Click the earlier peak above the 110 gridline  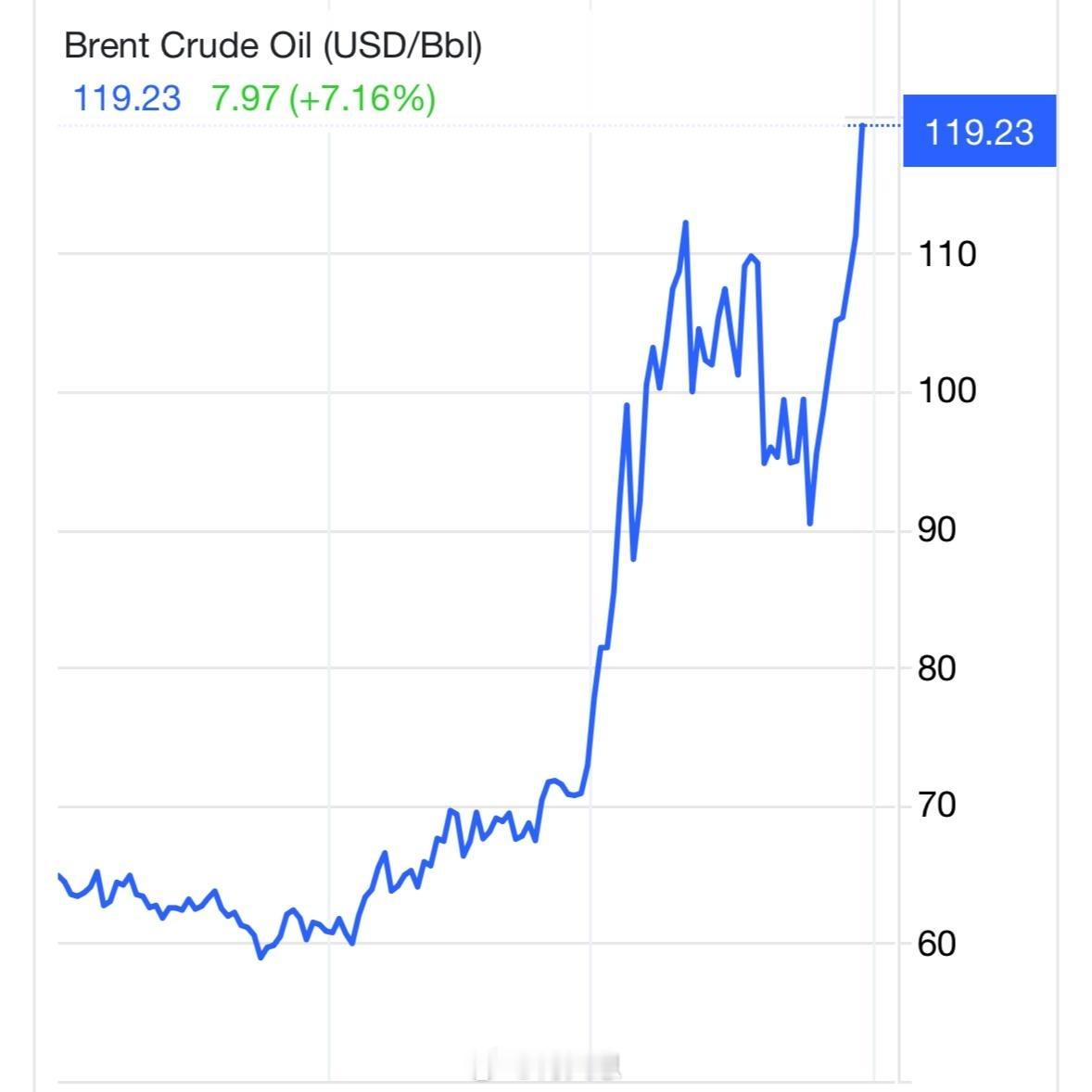[x=685, y=222]
